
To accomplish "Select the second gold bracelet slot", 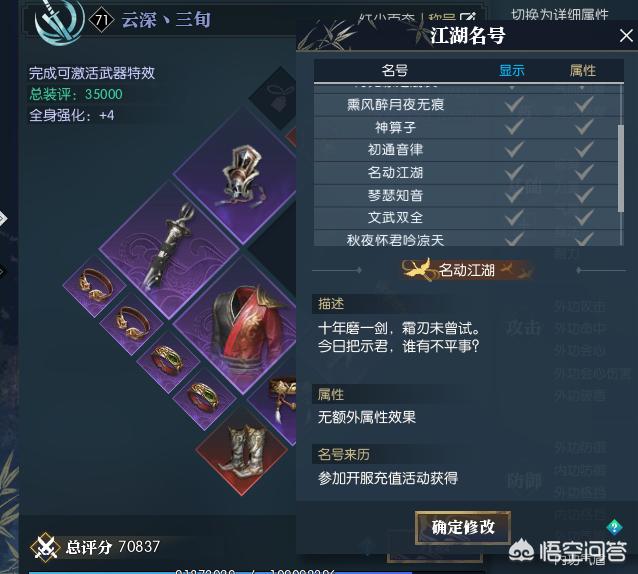I will click(132, 323).
